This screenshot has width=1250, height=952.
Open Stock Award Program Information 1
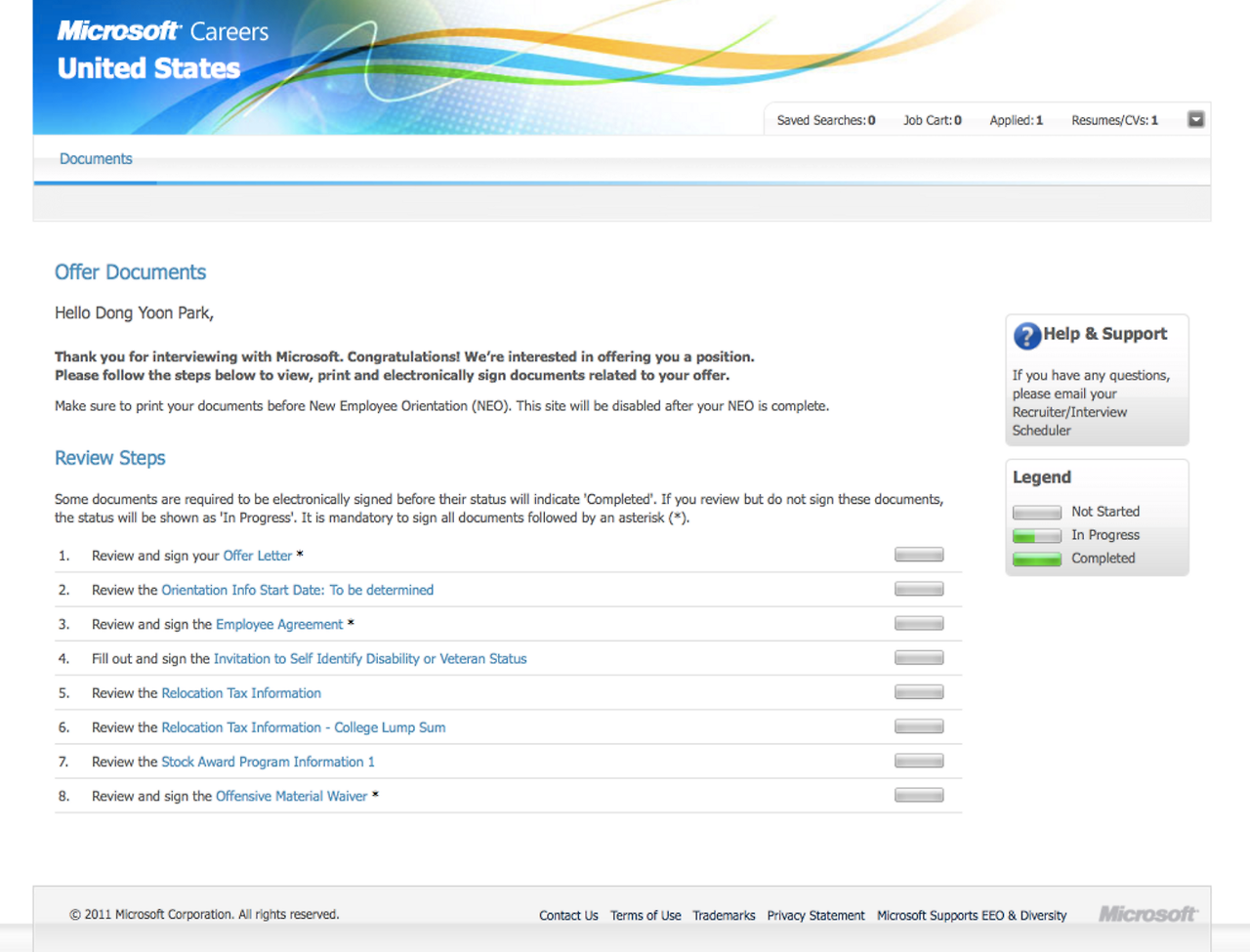coord(269,762)
